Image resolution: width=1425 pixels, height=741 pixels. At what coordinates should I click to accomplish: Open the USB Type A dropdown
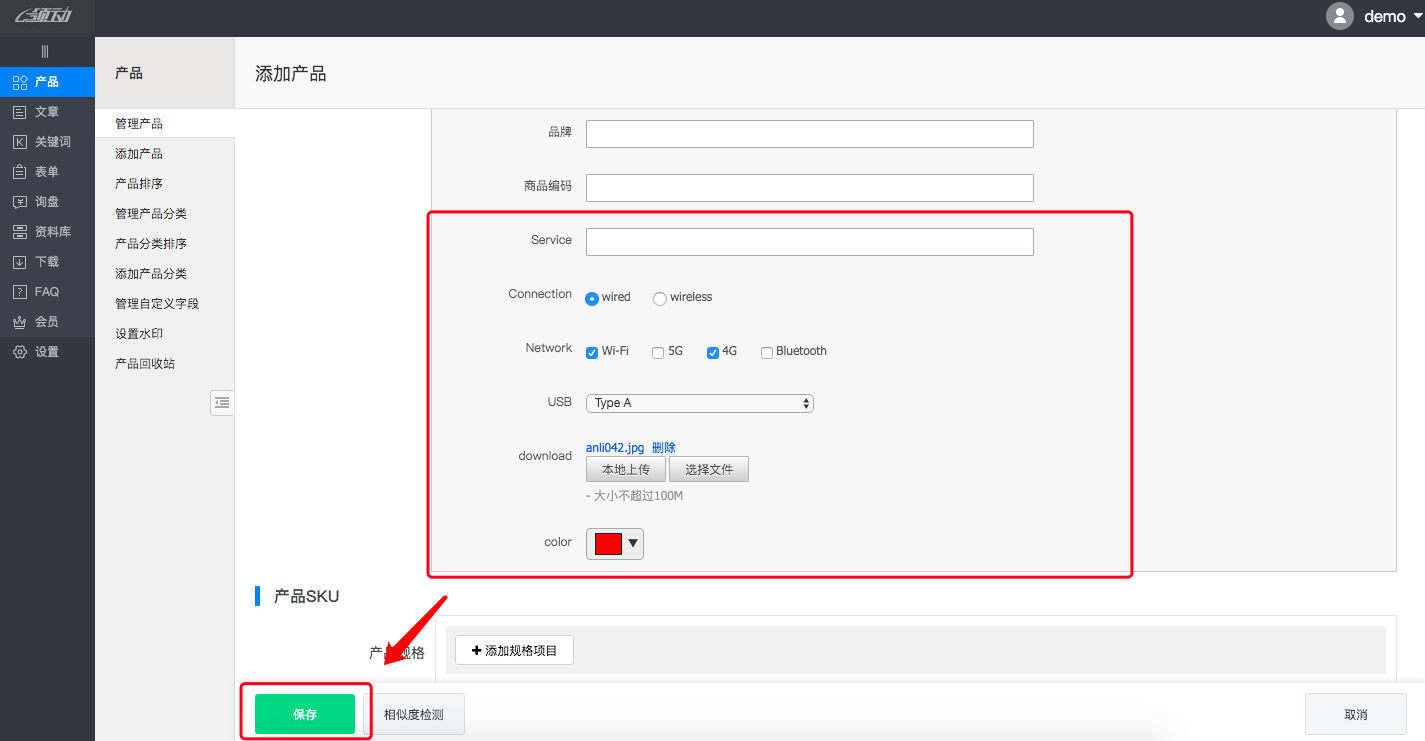pos(699,403)
